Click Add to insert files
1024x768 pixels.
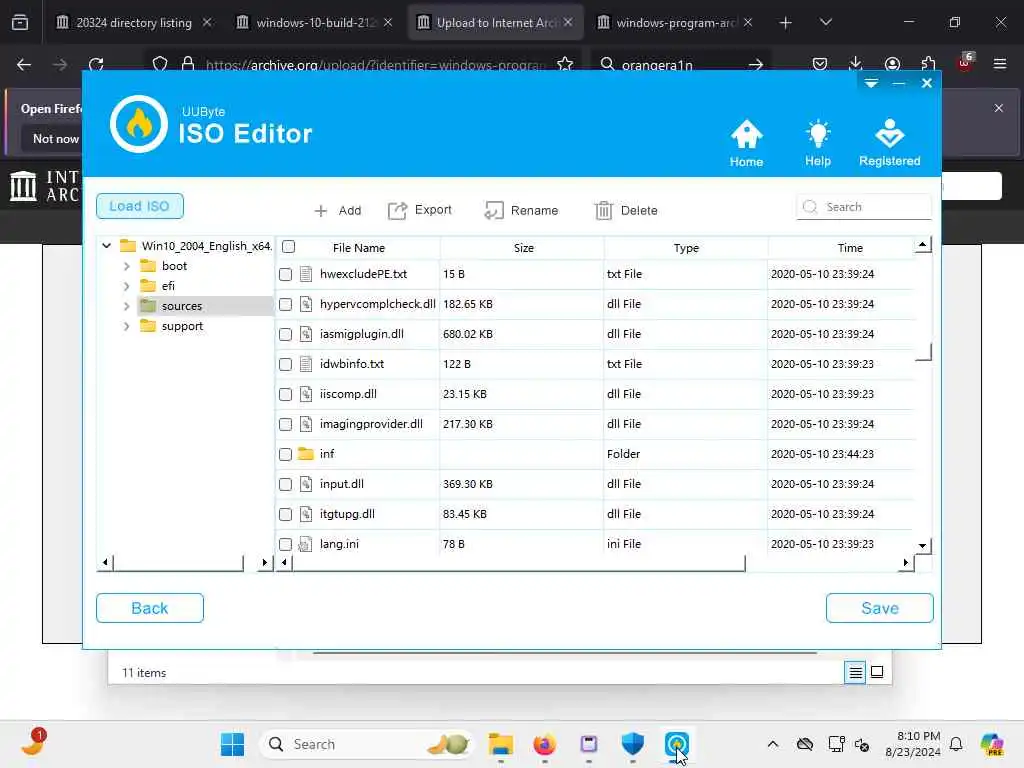(338, 210)
